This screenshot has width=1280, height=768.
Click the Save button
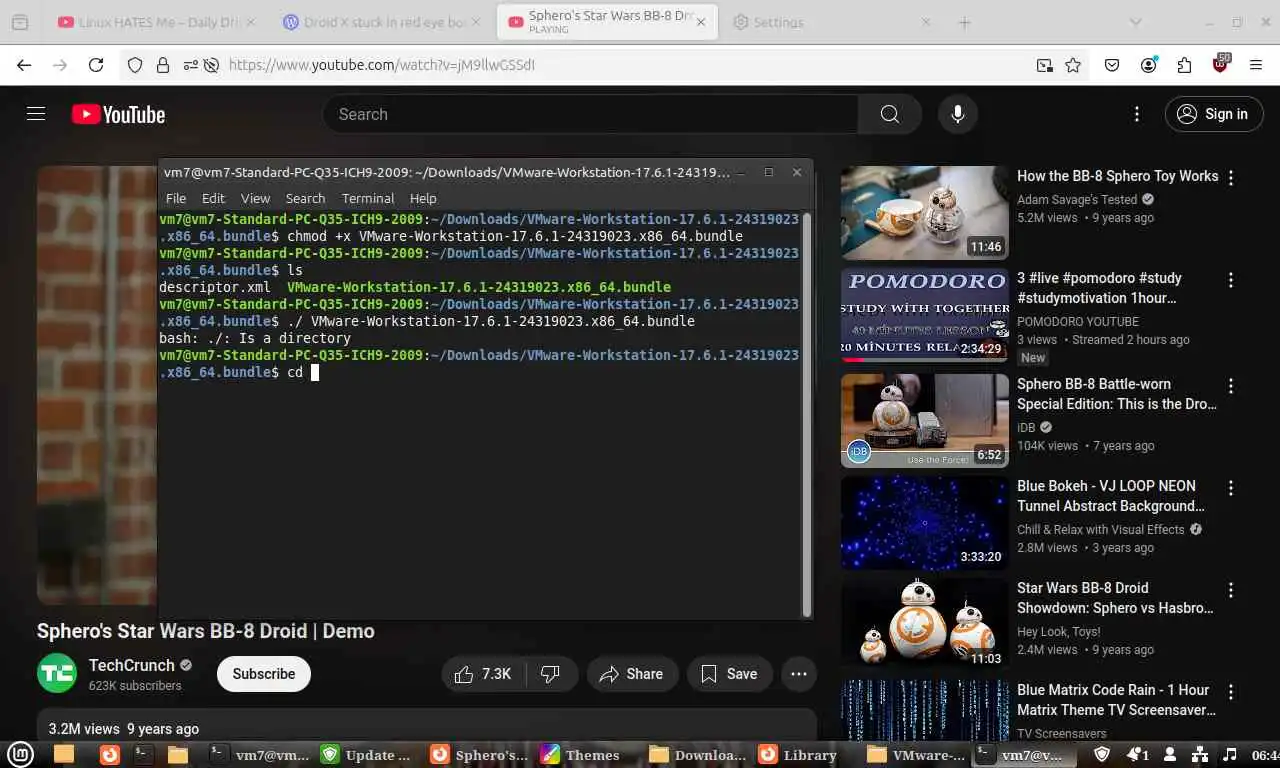(x=729, y=674)
